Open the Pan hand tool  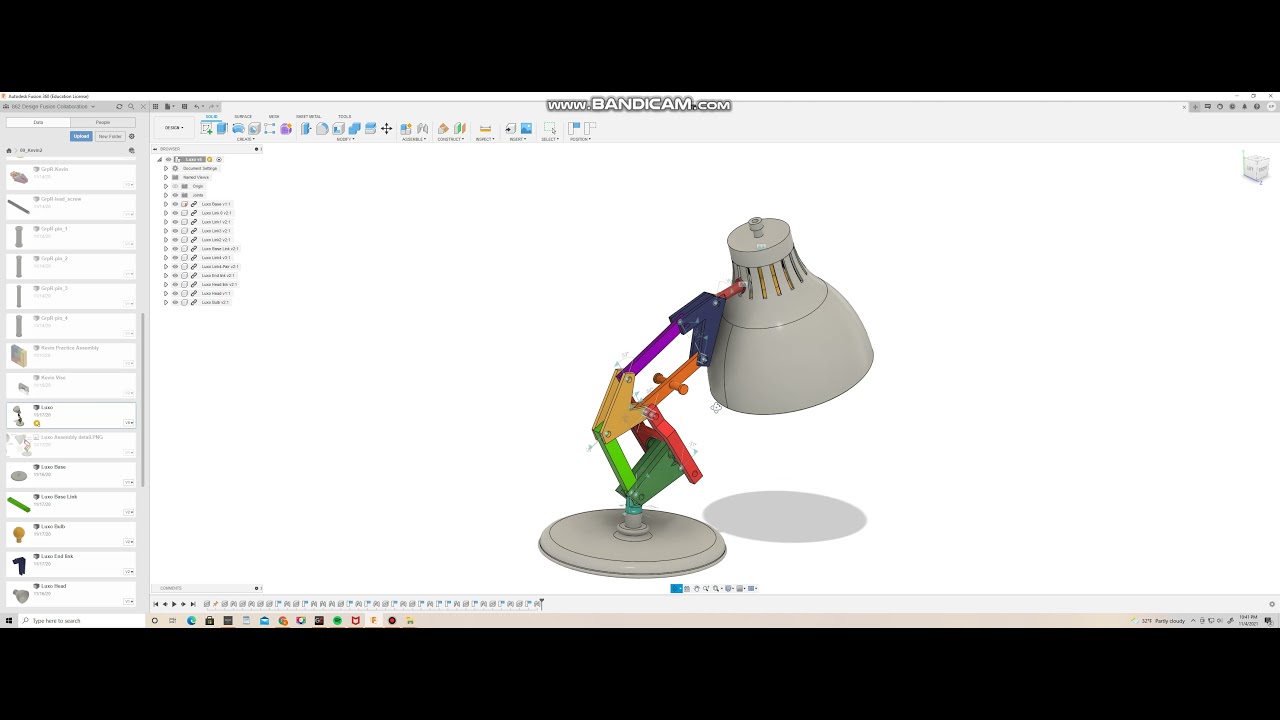[x=697, y=588]
